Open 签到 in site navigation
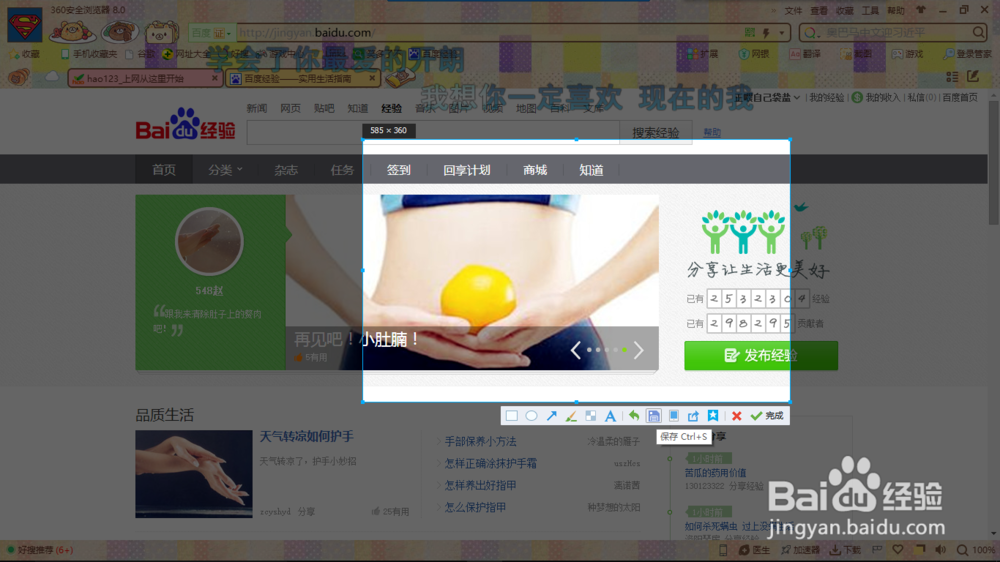The width and height of the screenshot is (1000, 562). pos(399,170)
